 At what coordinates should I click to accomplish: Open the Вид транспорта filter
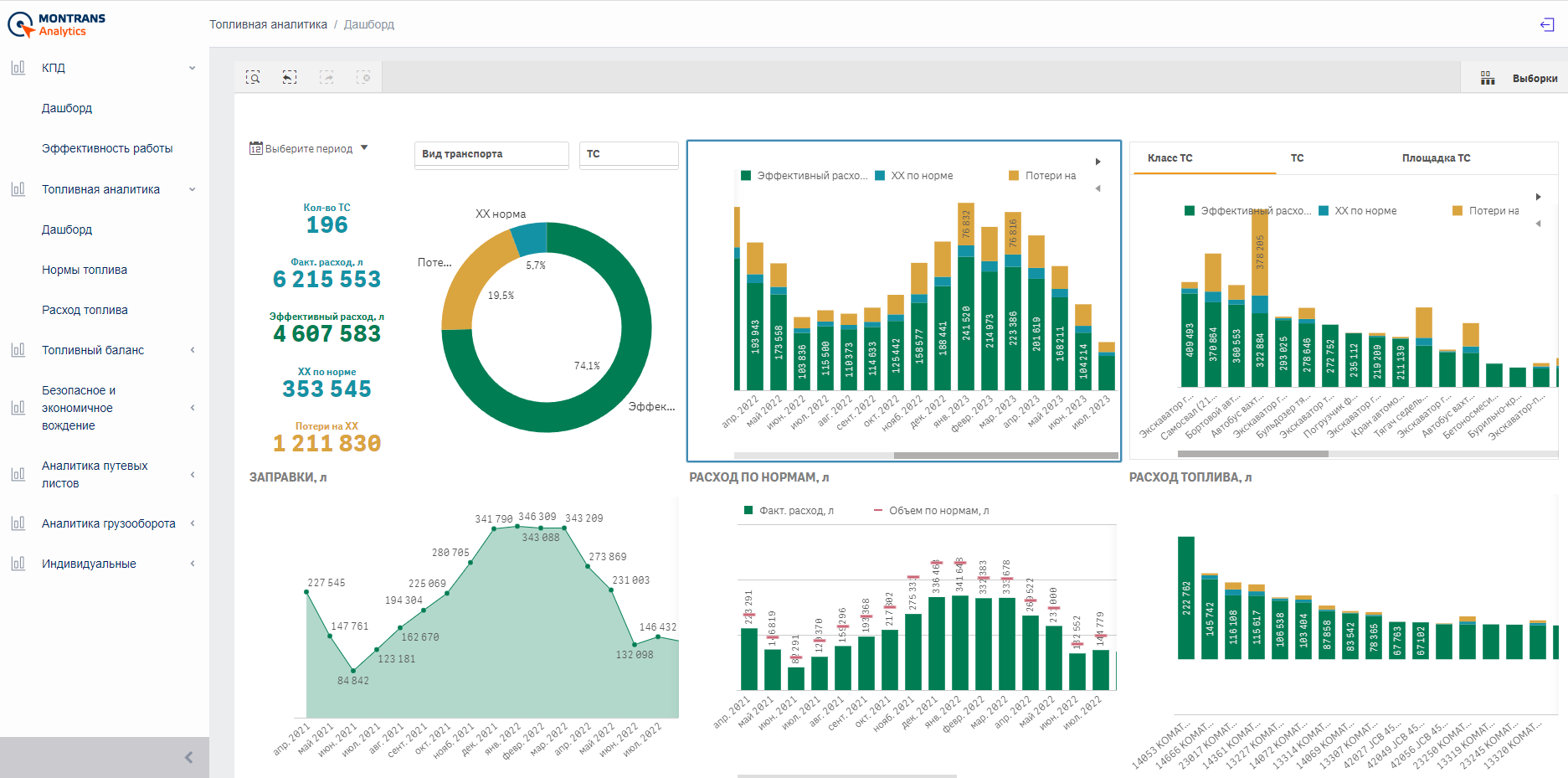[x=491, y=154]
